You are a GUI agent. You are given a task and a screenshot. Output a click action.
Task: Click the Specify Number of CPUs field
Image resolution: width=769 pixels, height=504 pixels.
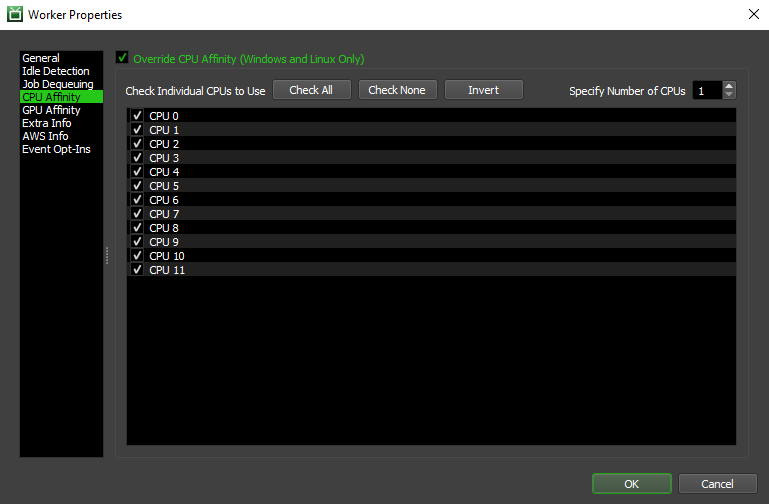[705, 91]
